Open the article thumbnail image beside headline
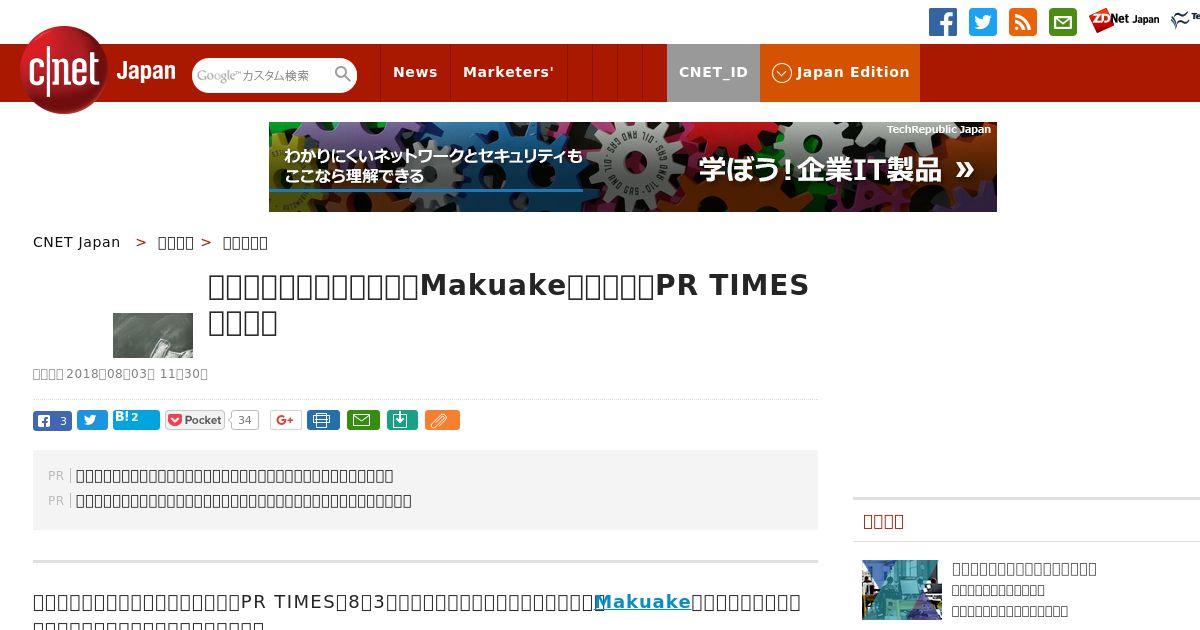 (x=153, y=335)
